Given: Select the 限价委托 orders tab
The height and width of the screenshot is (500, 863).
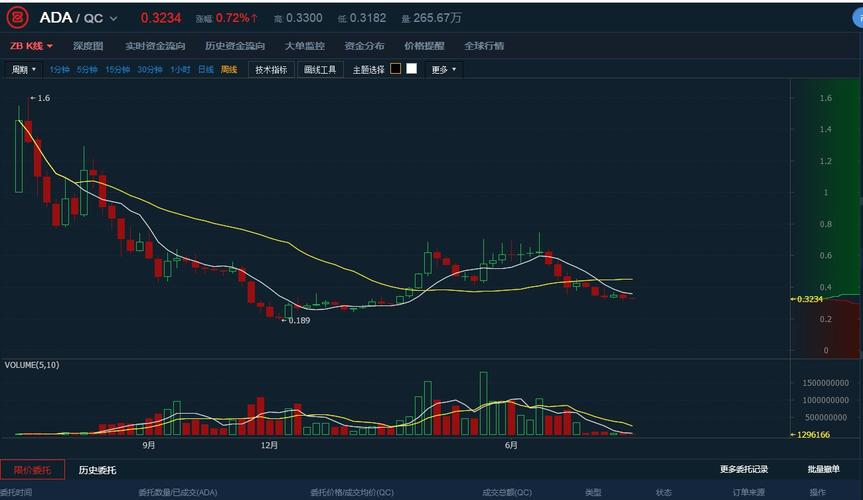Looking at the screenshot, I should click(32, 470).
